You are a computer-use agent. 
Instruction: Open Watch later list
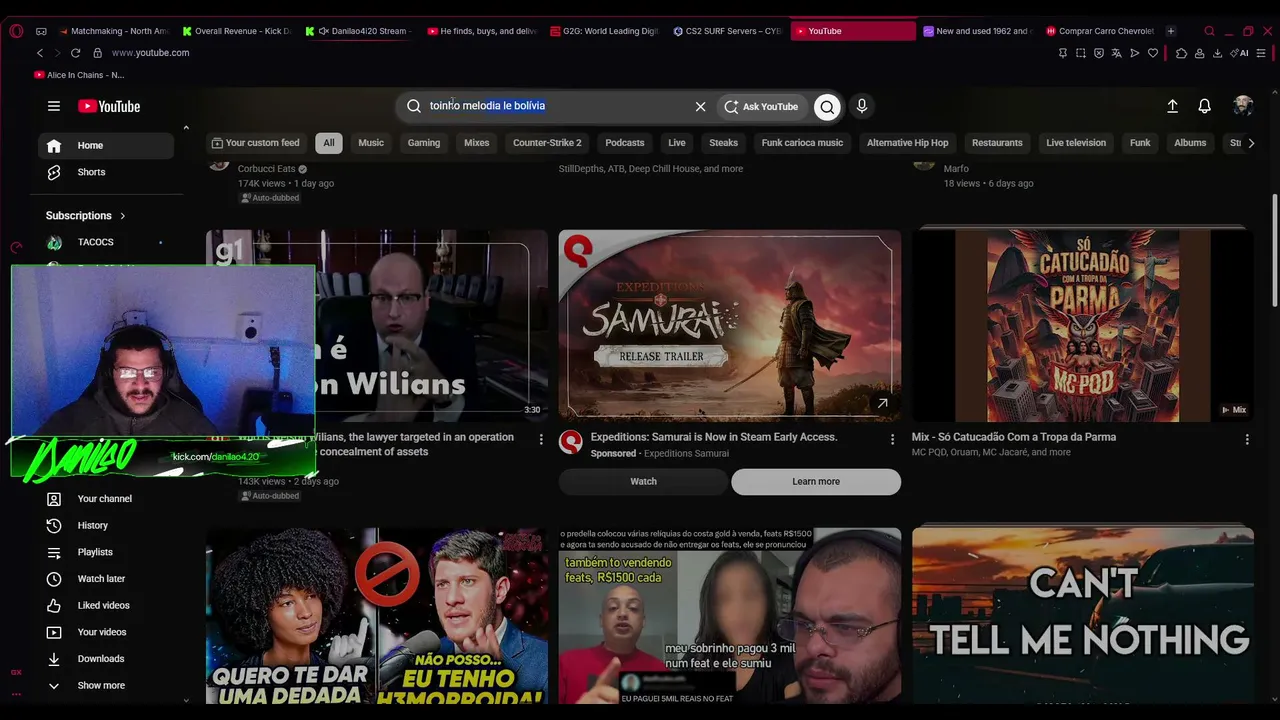106,578
